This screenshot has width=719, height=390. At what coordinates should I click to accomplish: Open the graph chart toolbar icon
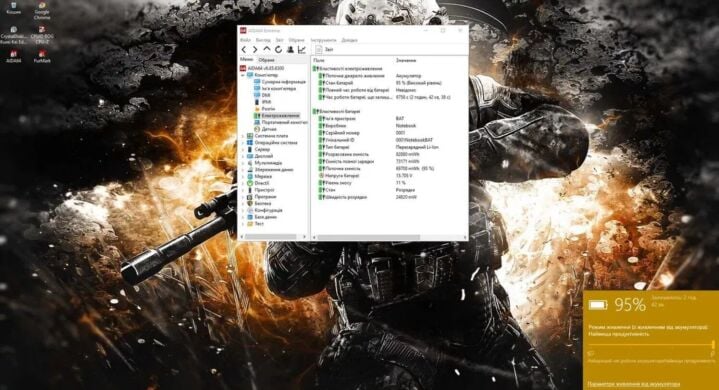(x=302, y=49)
